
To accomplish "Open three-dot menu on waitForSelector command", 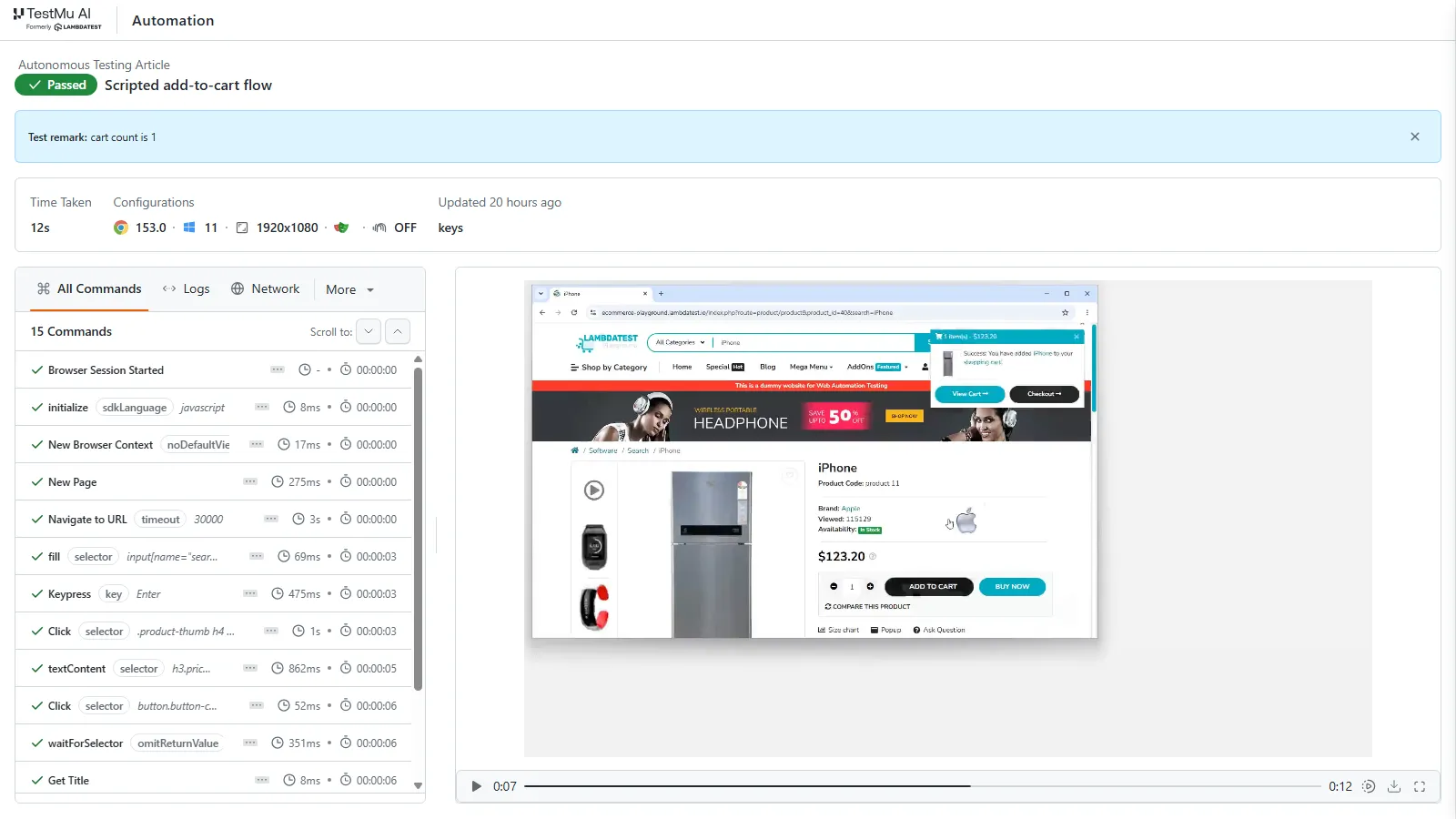I will point(250,743).
